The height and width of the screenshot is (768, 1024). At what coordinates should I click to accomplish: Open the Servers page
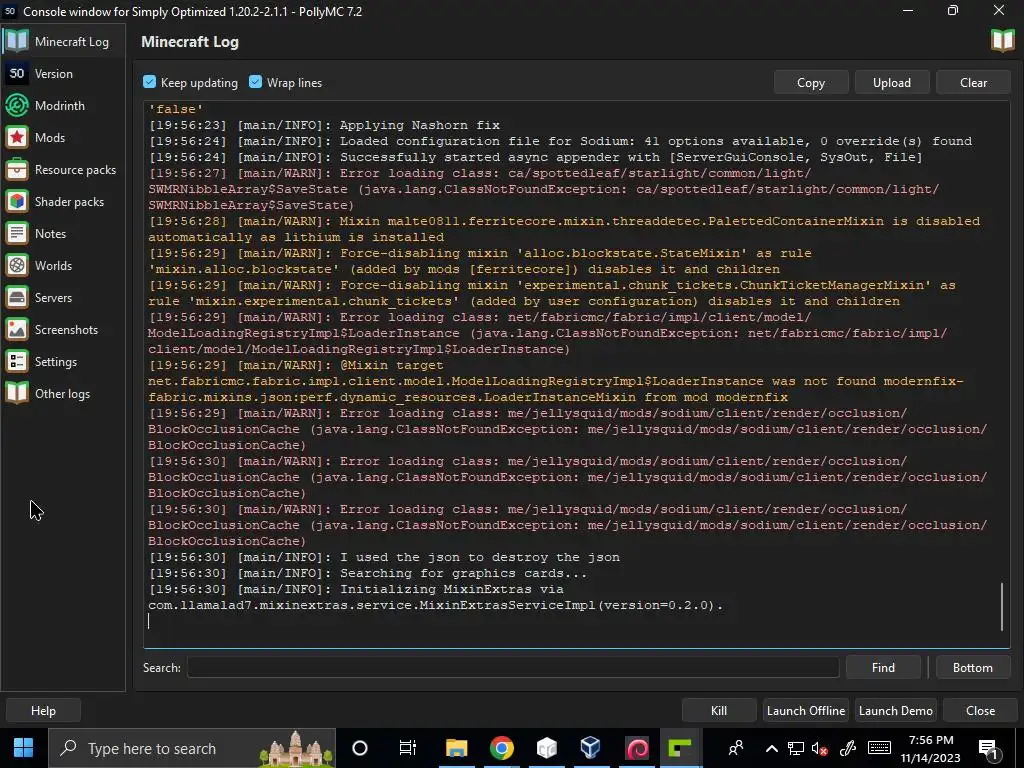coord(63,298)
